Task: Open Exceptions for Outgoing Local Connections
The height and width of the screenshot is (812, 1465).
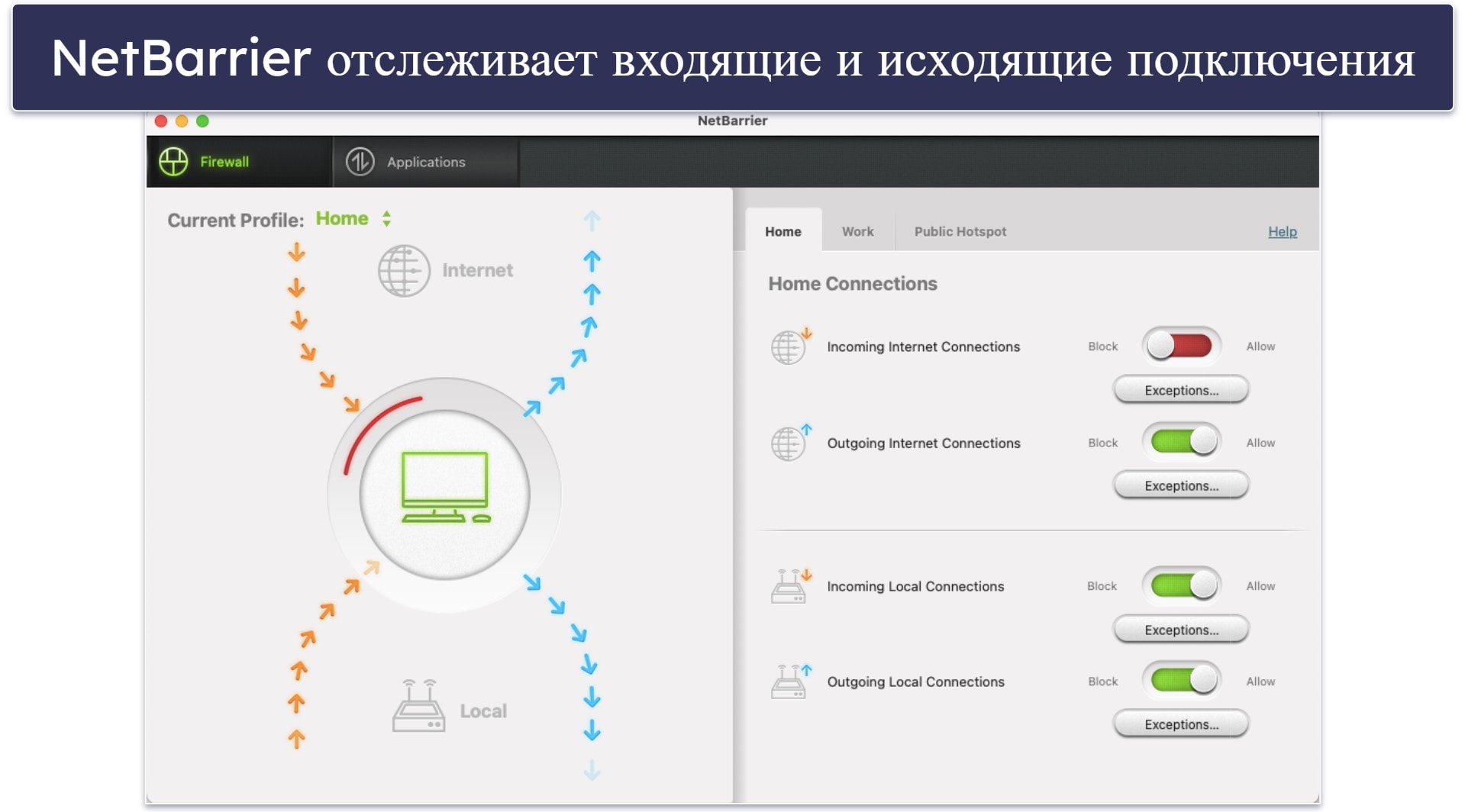Action: pyautogui.click(x=1181, y=724)
